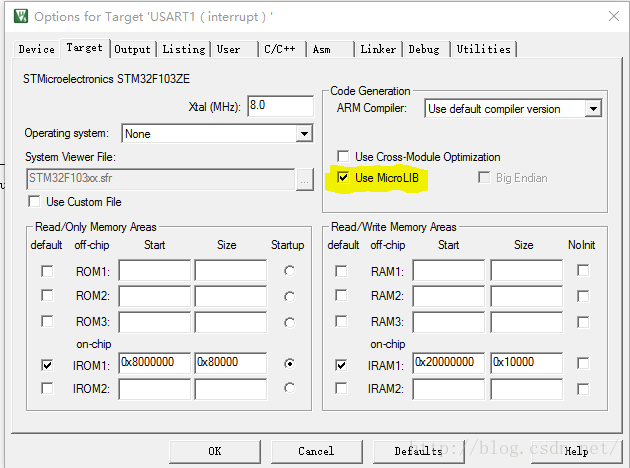Check the RAM2 NoInit checkbox
Screen dimensions: 630x468
pyautogui.click(x=583, y=296)
